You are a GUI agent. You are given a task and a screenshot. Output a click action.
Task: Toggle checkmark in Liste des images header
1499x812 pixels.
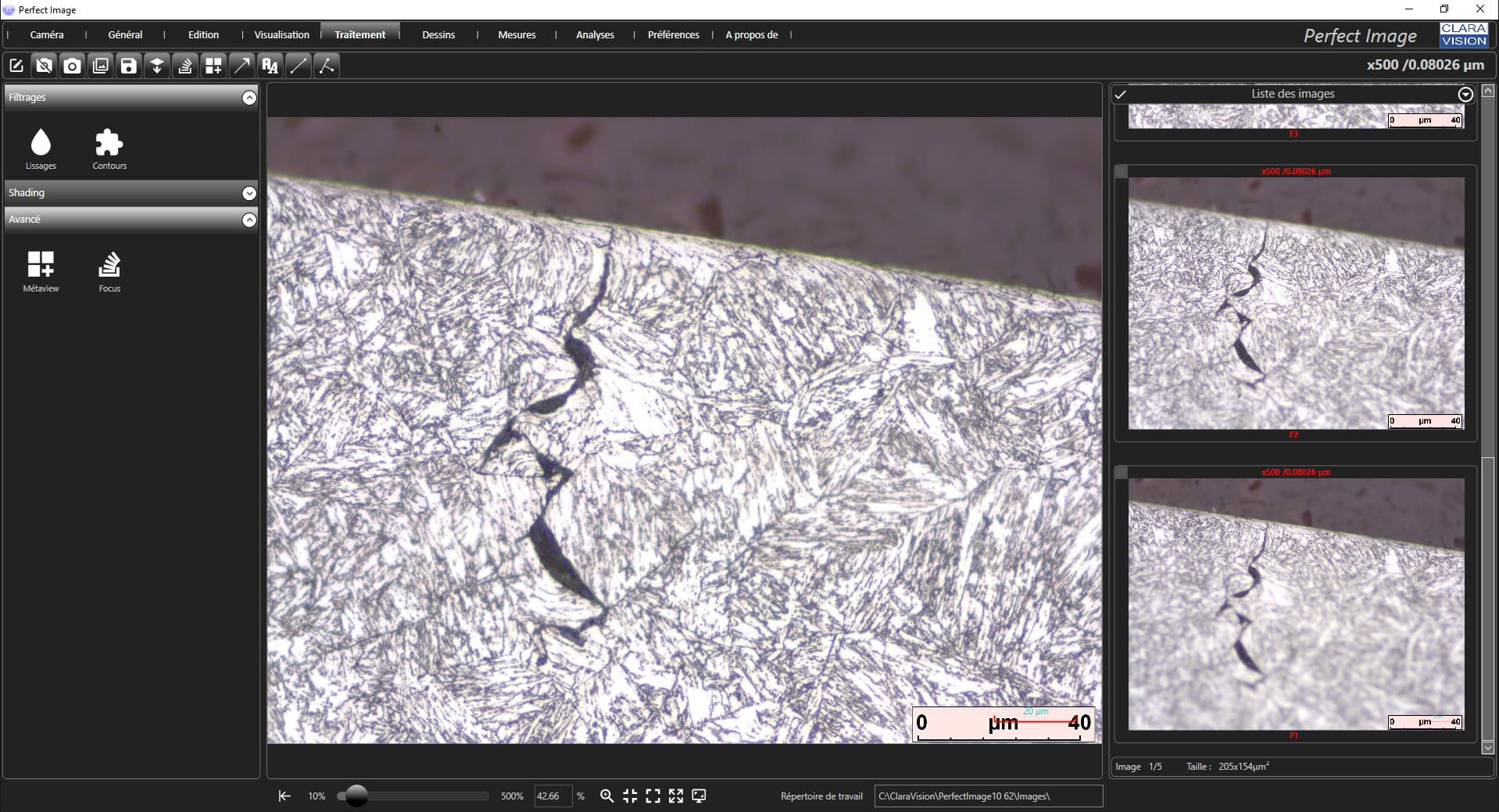click(x=1120, y=95)
